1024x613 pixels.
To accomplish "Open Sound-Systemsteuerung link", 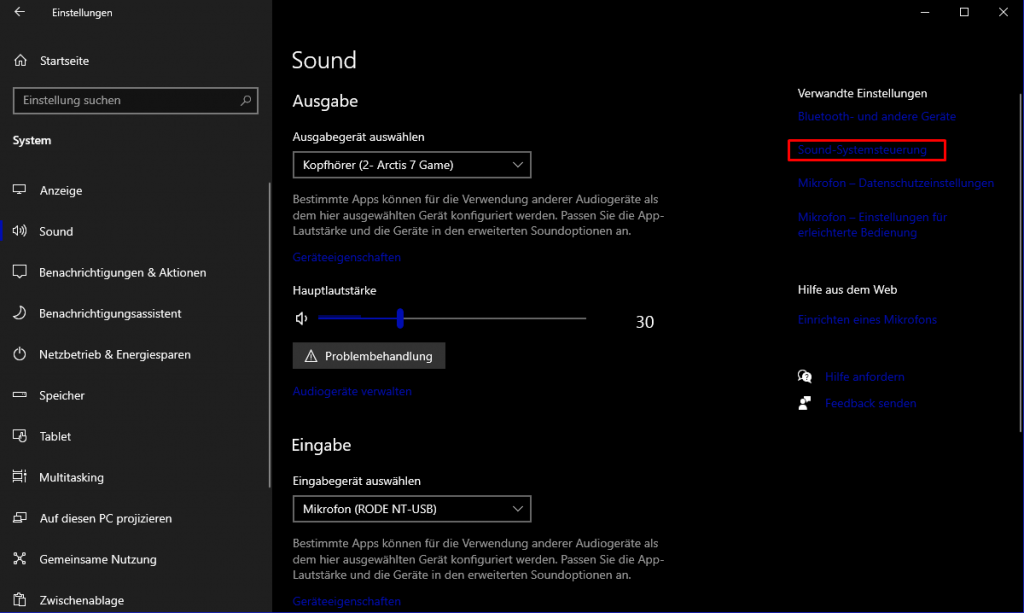I will click(x=866, y=151).
